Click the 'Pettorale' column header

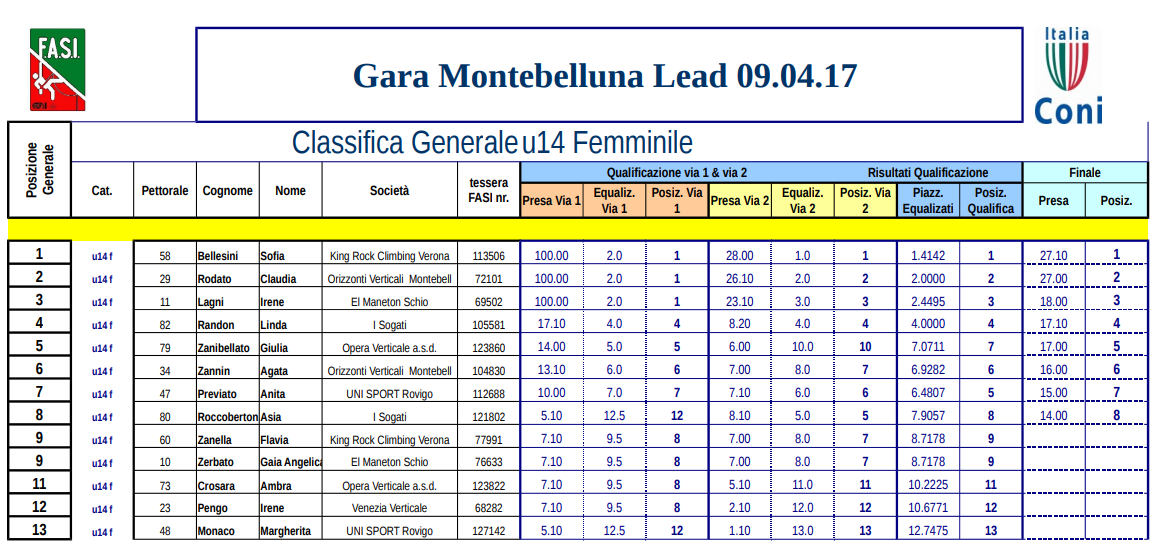point(165,190)
